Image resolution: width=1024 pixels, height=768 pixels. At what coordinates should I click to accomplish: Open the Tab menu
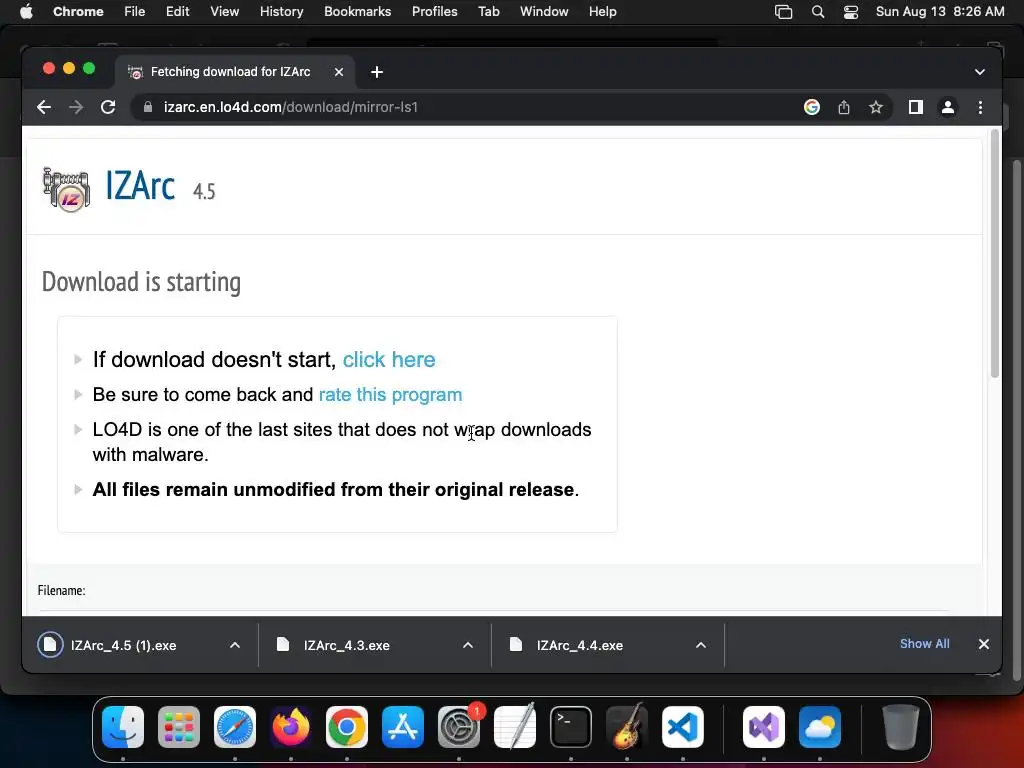[x=488, y=12]
